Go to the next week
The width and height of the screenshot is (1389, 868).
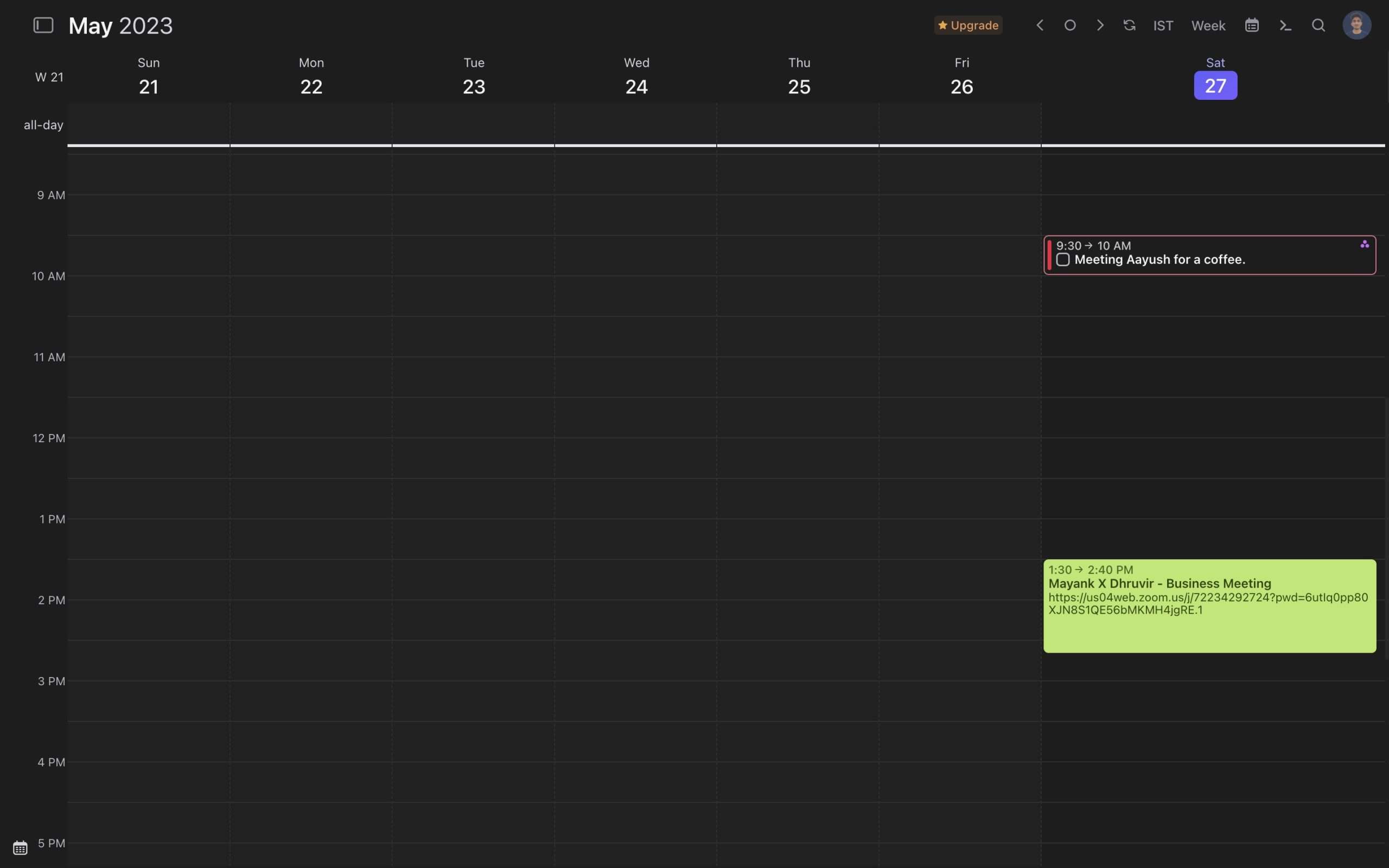pyautogui.click(x=1100, y=25)
